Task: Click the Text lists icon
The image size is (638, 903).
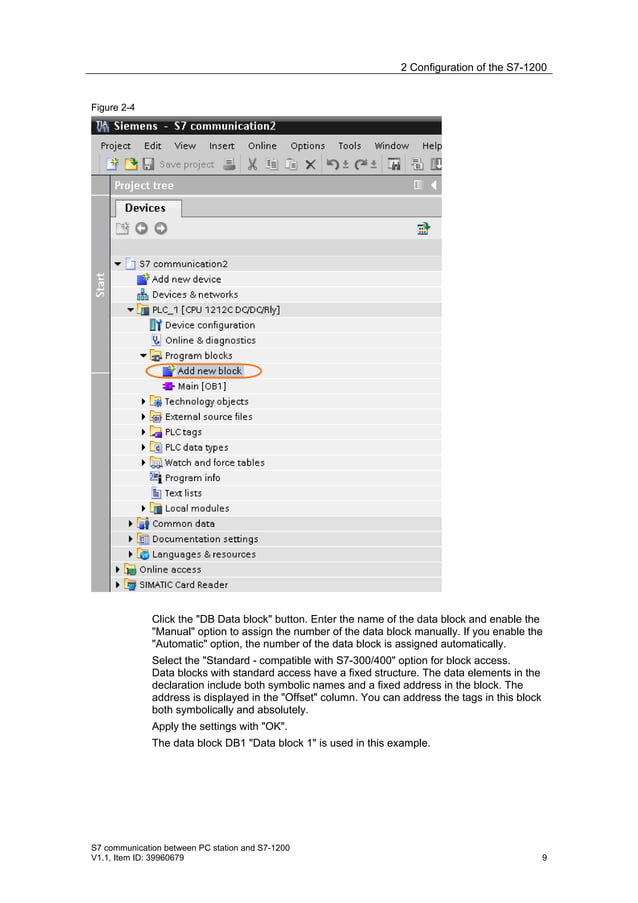Action: [x=156, y=493]
